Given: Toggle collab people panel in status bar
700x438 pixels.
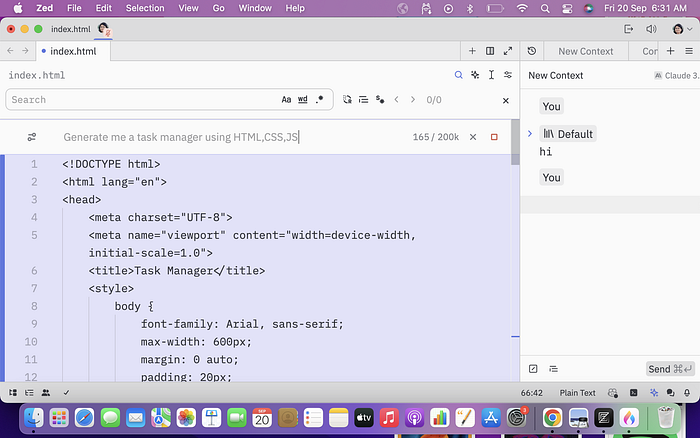Looking at the screenshot, I should click(x=46, y=392).
